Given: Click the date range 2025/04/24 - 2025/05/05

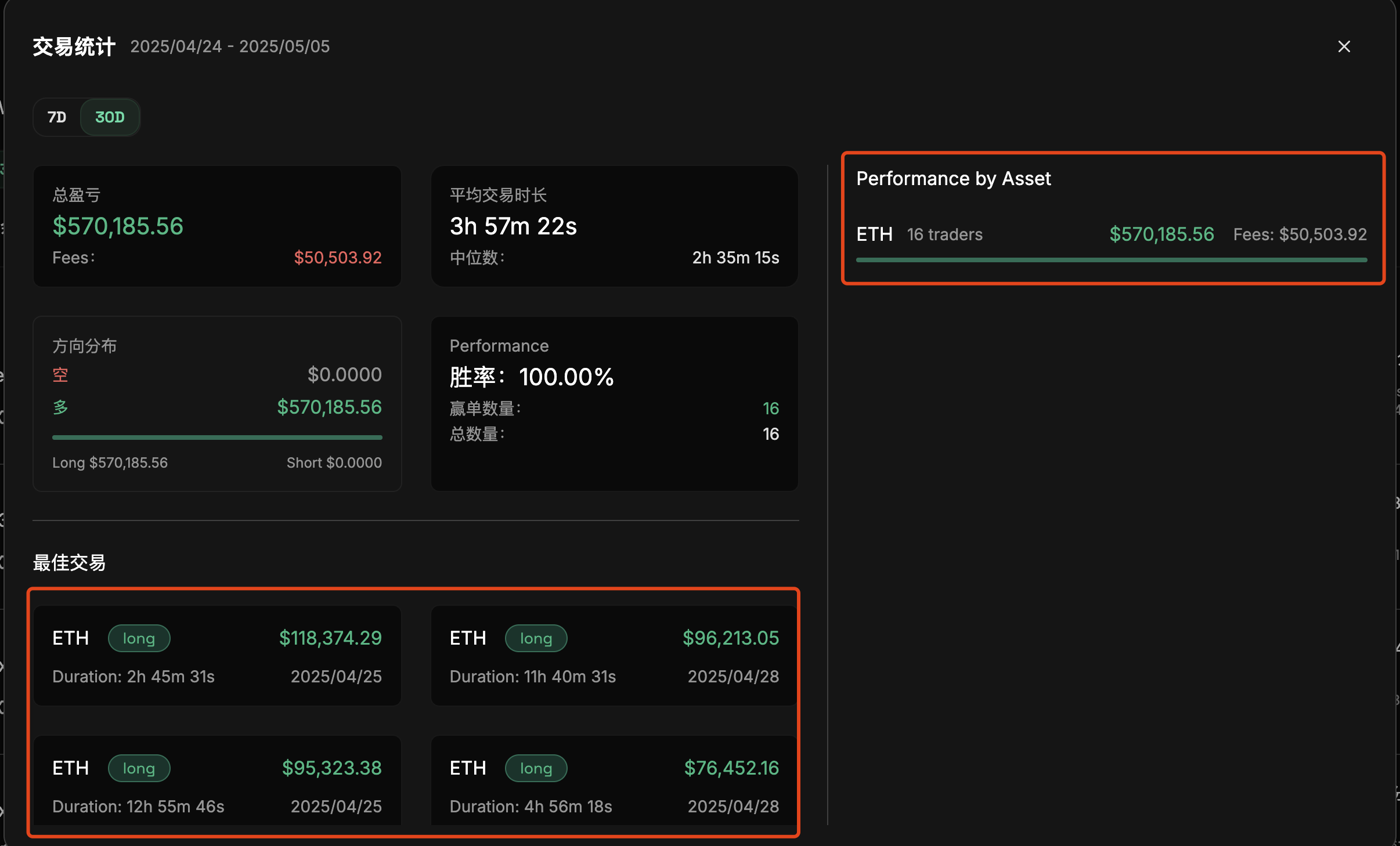Looking at the screenshot, I should pos(230,46).
